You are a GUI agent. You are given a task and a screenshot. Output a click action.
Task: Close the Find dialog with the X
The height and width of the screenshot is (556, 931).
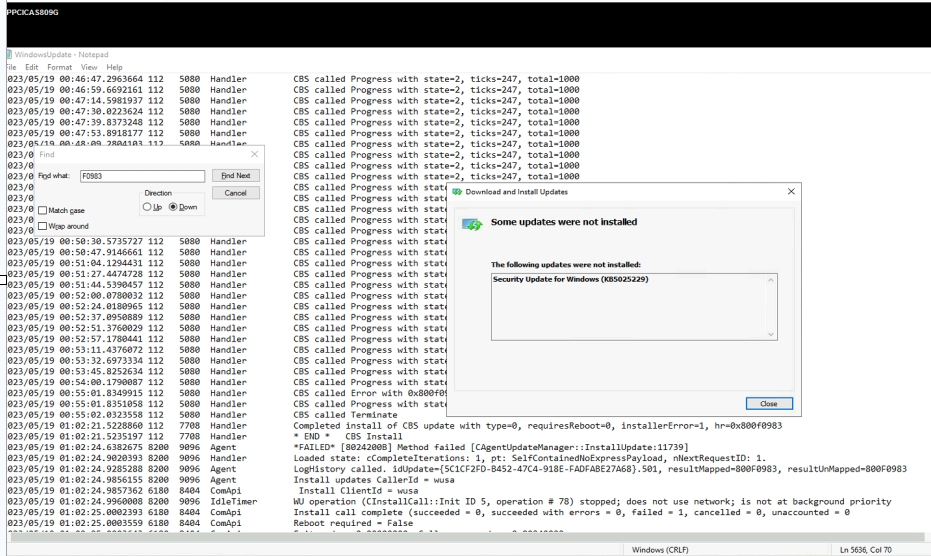pos(255,154)
